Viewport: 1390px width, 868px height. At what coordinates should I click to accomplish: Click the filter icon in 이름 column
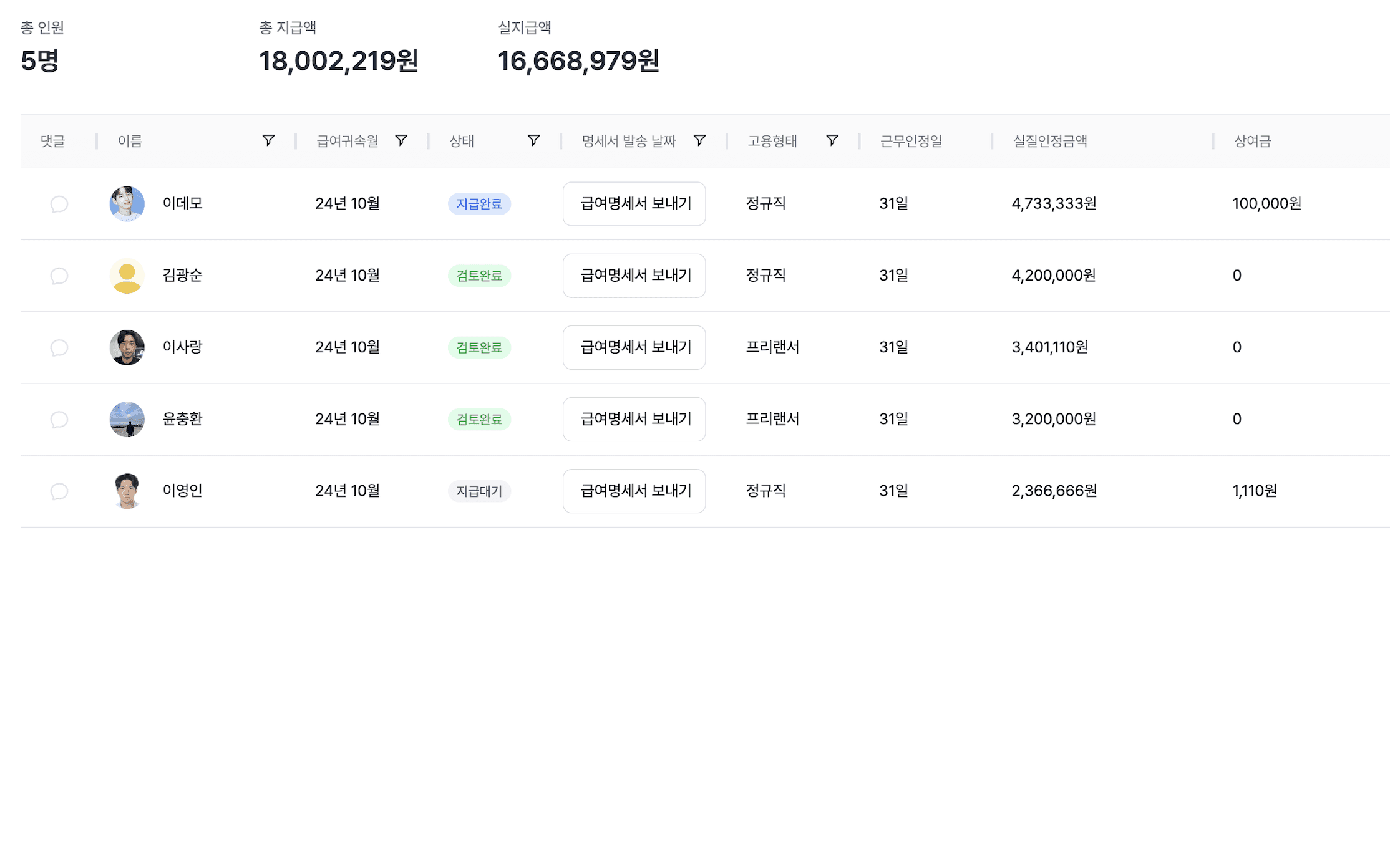(268, 140)
